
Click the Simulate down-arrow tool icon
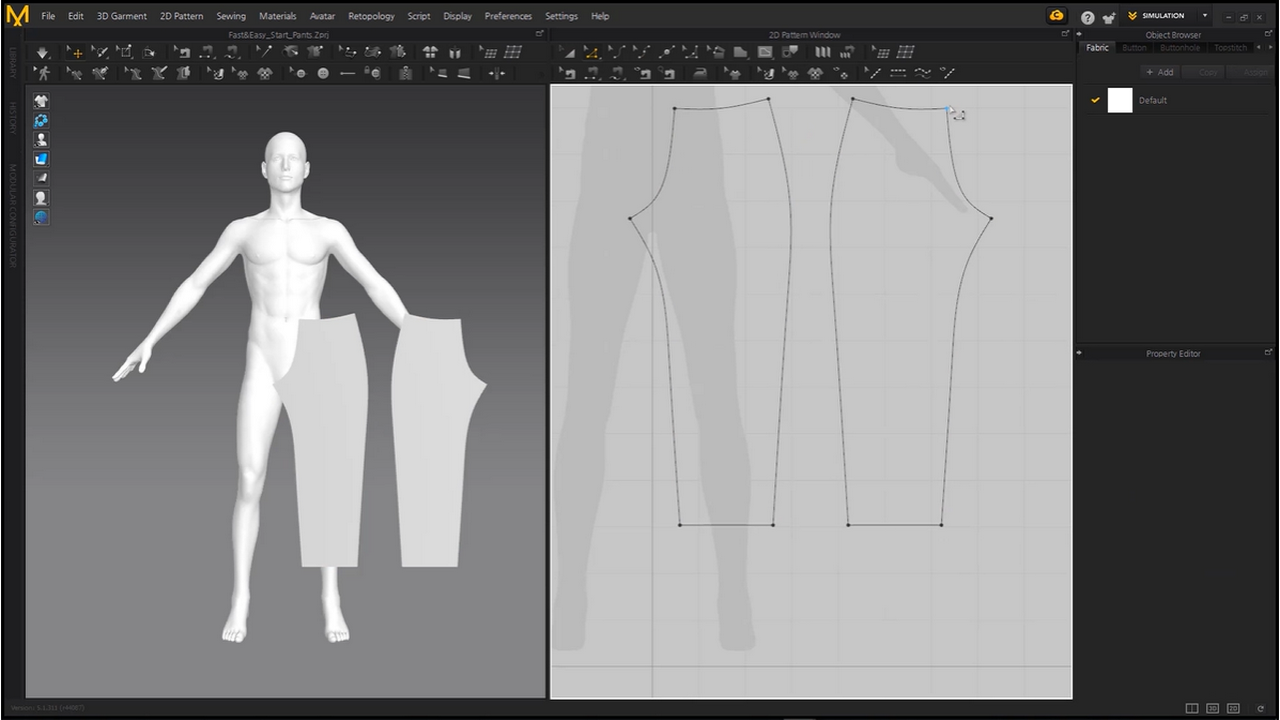[x=42, y=52]
